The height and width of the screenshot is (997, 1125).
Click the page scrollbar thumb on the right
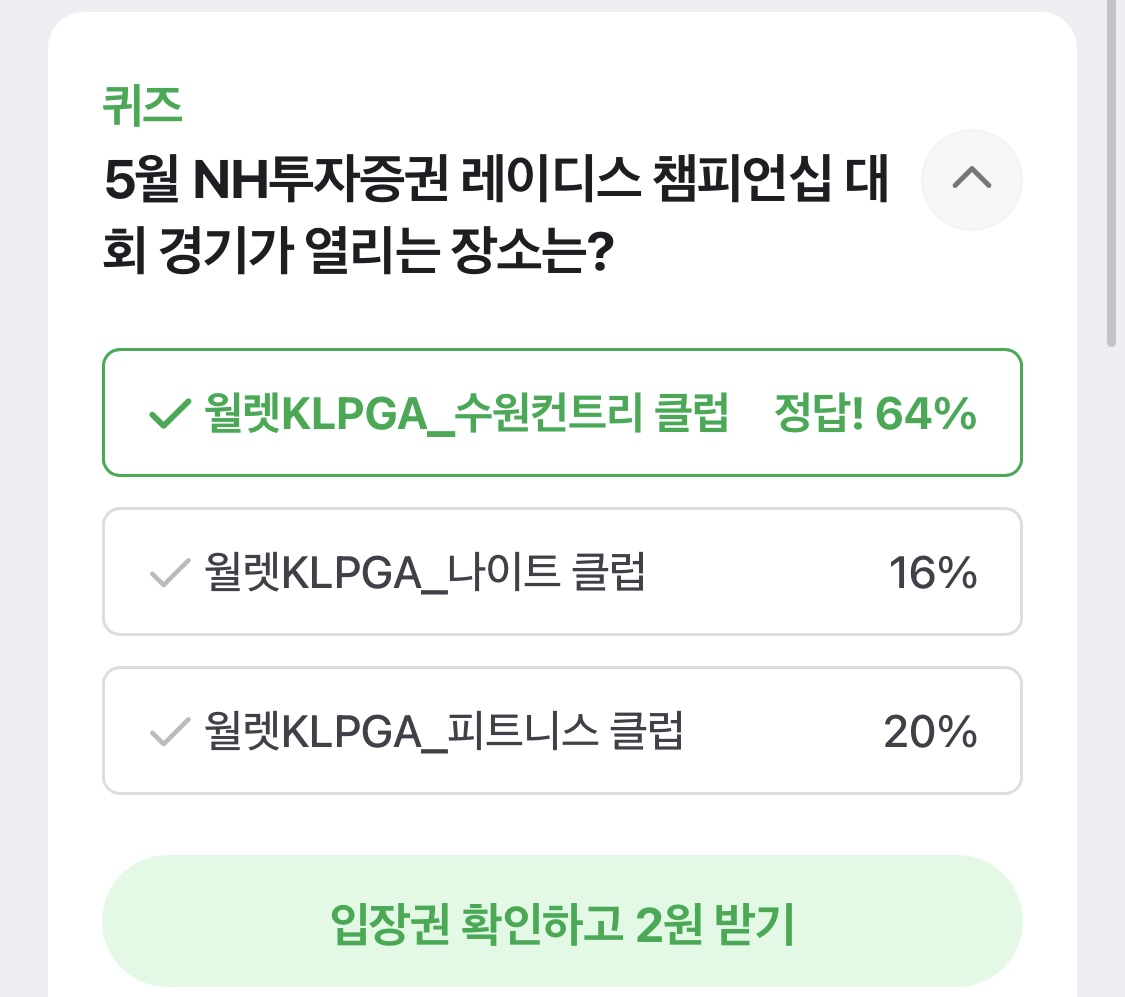coord(1111,170)
